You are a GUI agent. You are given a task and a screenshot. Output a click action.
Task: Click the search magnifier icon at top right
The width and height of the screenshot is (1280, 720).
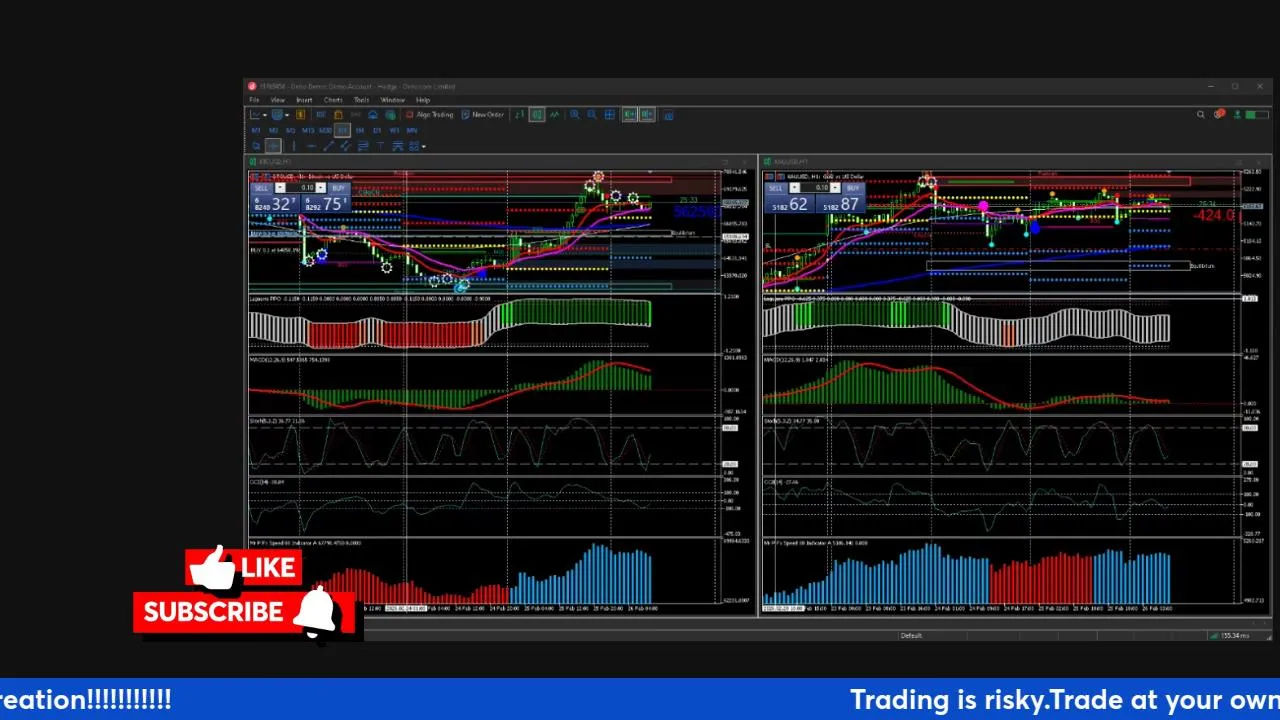click(1201, 115)
